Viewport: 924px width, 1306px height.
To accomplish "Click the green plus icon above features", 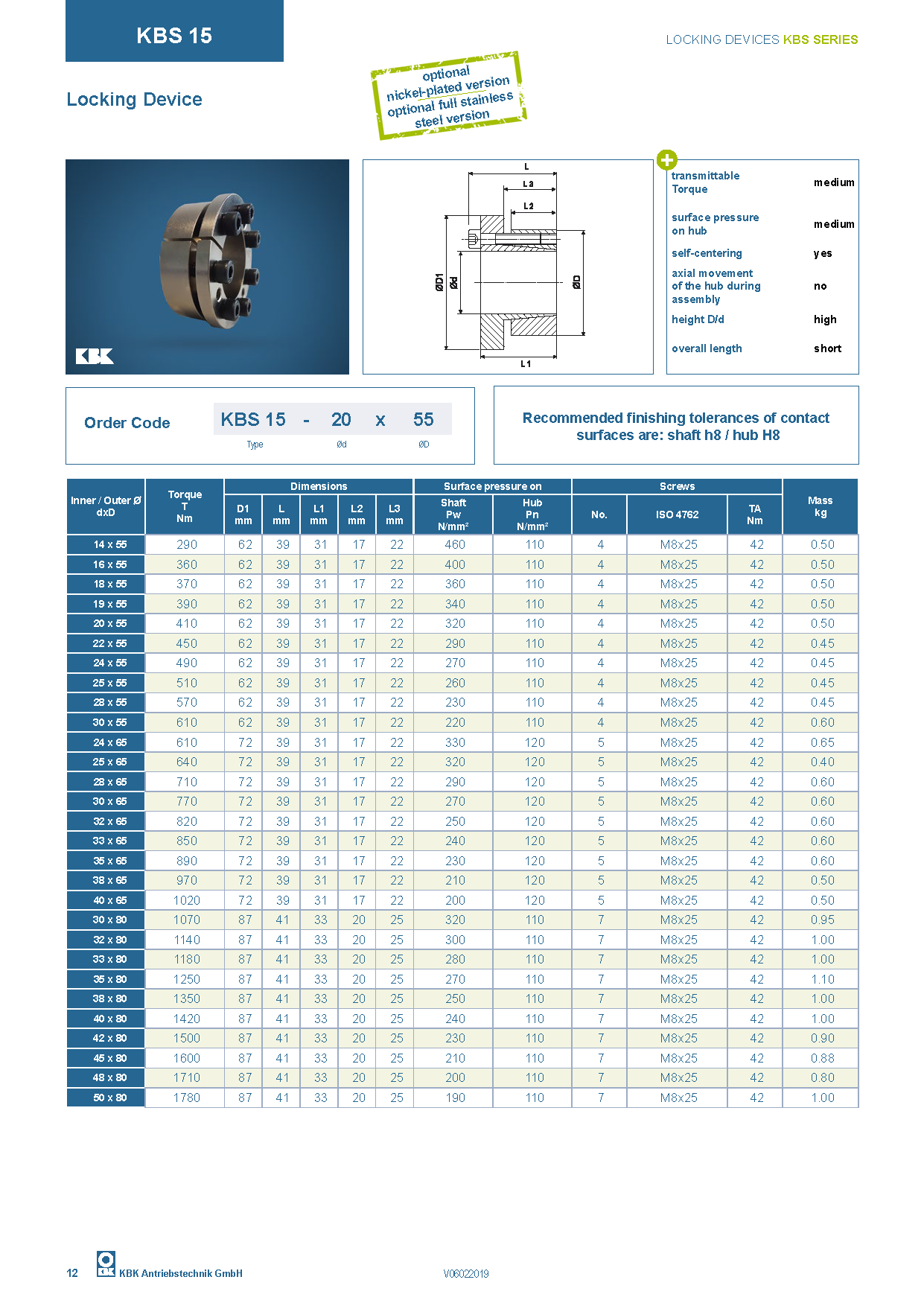I will coord(666,160).
